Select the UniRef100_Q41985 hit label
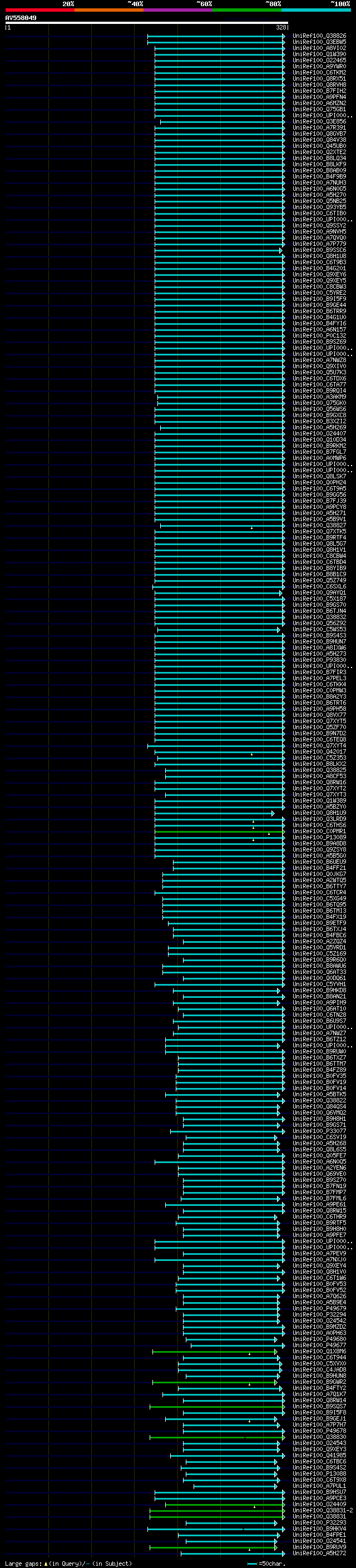Image resolution: width=356 pixels, height=1568 pixels. click(x=319, y=1456)
